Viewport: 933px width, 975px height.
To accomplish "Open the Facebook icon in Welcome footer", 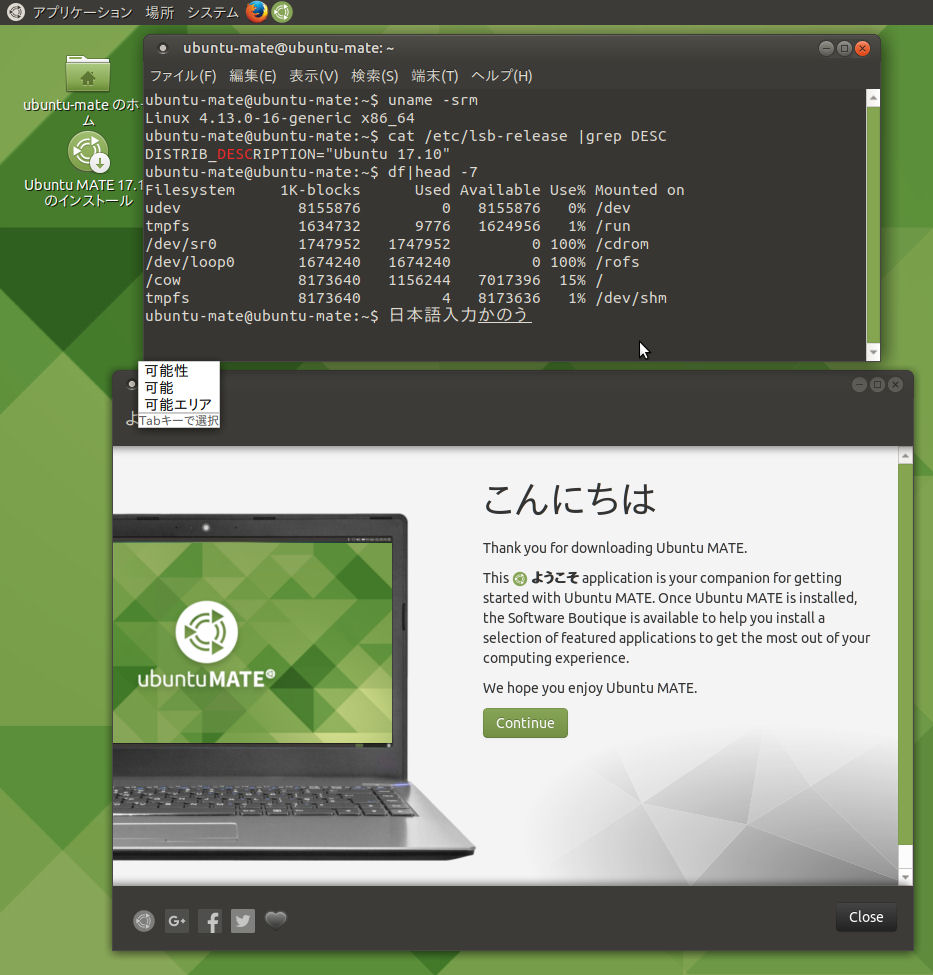I will 210,921.
